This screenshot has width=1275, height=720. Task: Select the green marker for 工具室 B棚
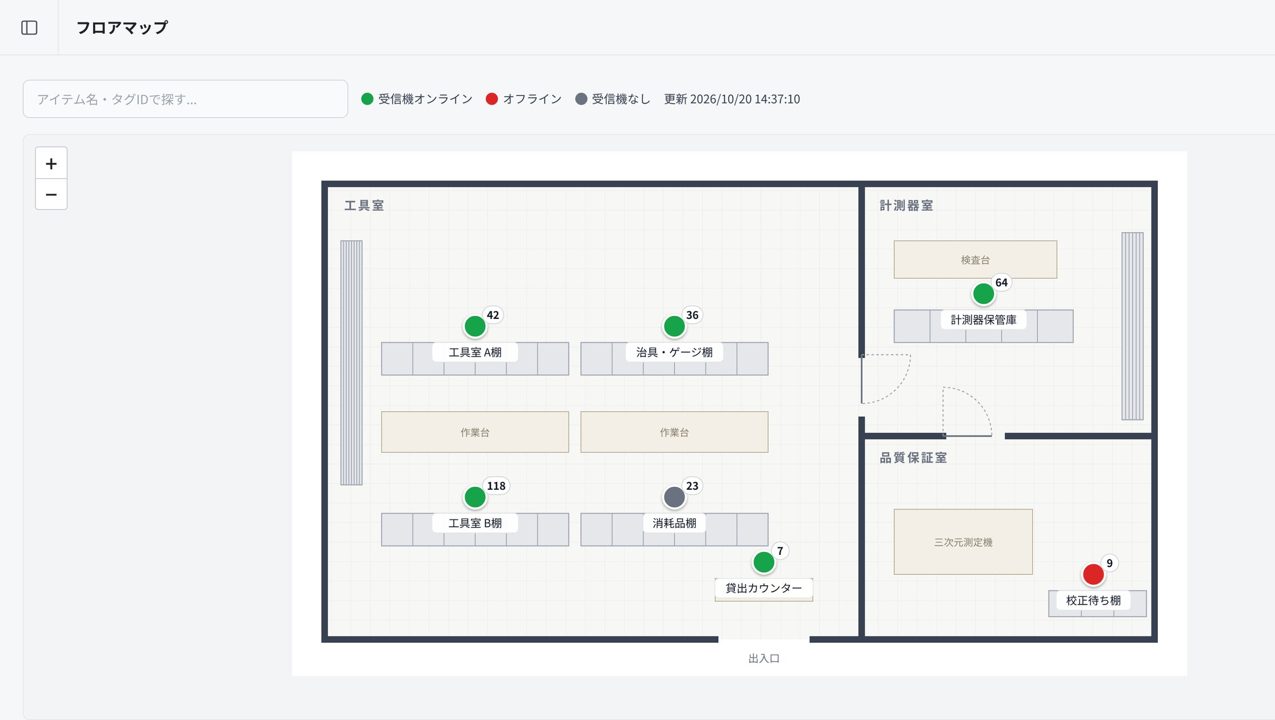pyautogui.click(x=475, y=497)
